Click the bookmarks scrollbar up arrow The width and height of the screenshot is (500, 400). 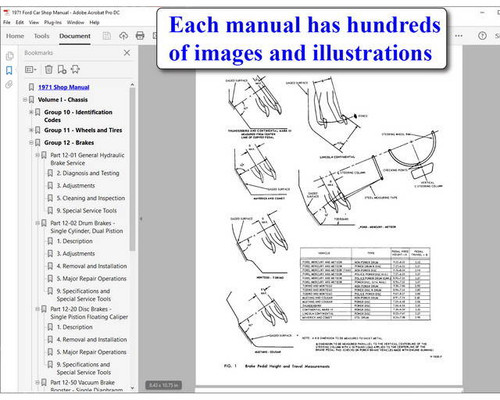[x=132, y=85]
